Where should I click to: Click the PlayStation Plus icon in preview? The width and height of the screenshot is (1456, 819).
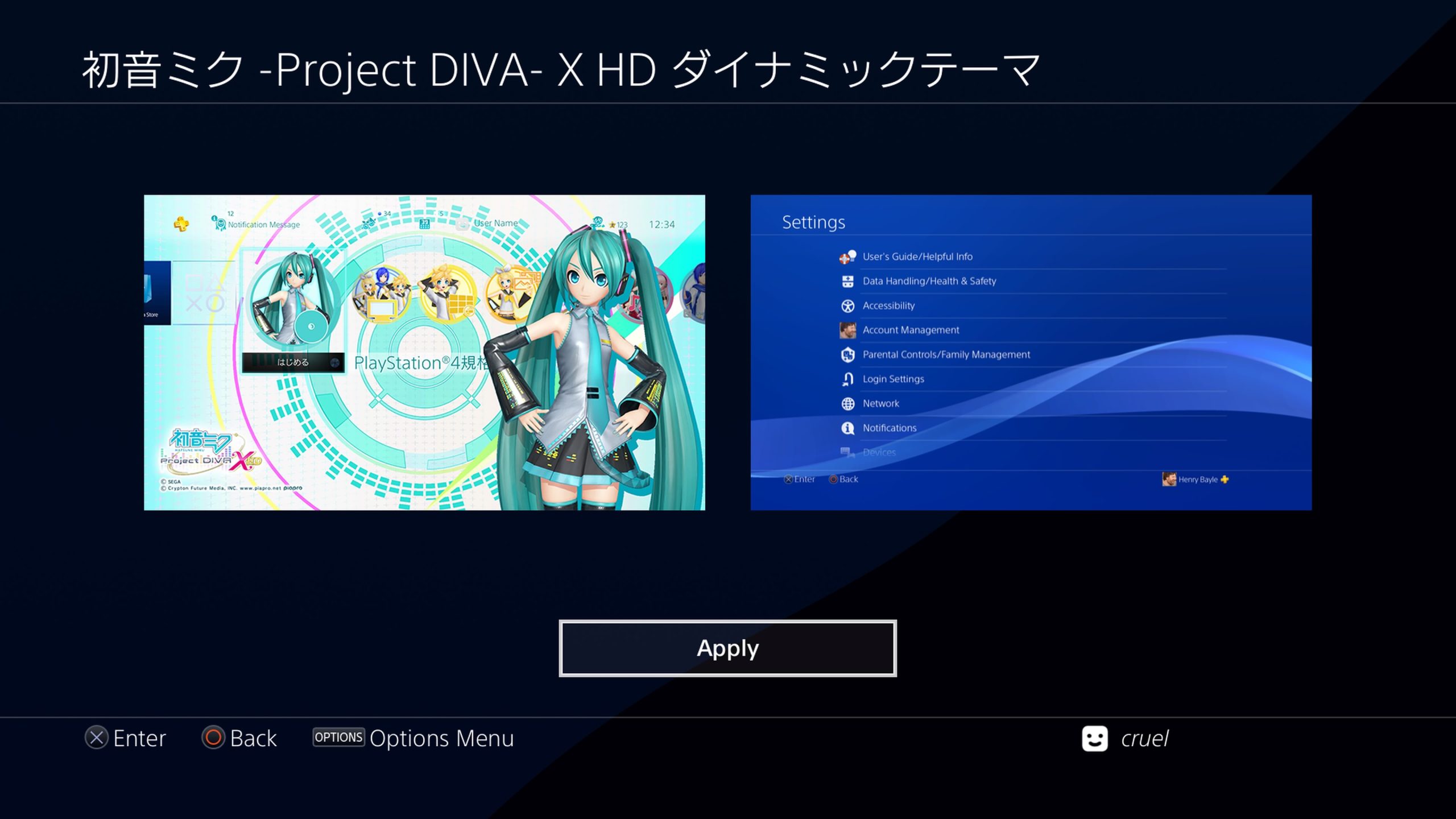[x=181, y=224]
